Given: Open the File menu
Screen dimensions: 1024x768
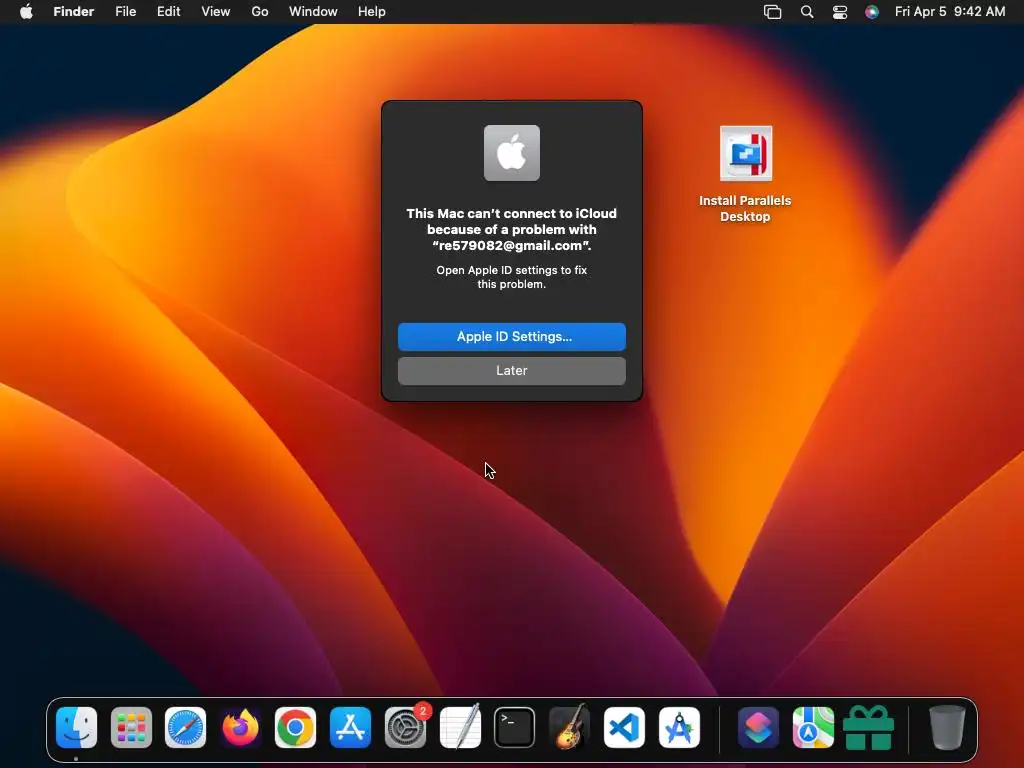Looking at the screenshot, I should [x=125, y=12].
